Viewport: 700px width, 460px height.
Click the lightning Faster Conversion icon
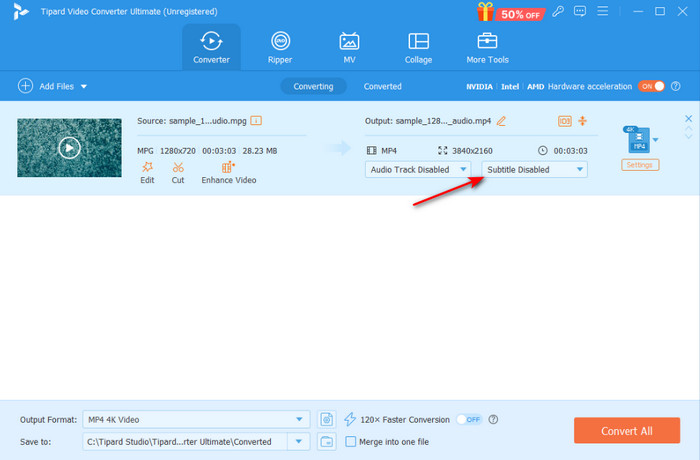click(x=350, y=419)
